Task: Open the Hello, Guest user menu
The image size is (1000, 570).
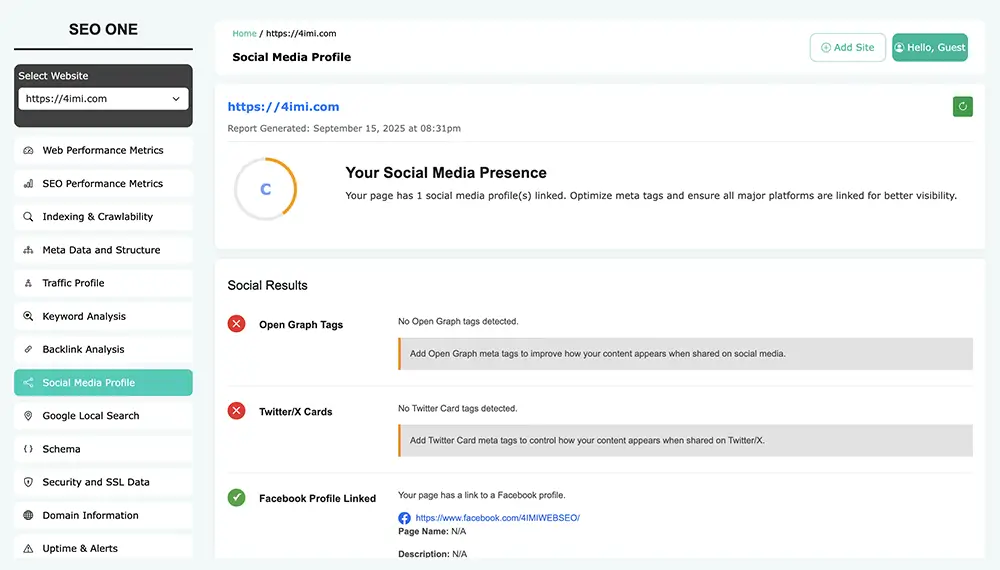Action: (929, 47)
